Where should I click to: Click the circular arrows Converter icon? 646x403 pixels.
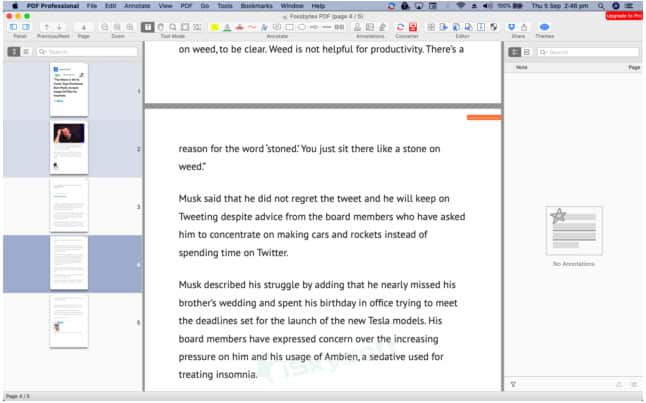[400, 27]
